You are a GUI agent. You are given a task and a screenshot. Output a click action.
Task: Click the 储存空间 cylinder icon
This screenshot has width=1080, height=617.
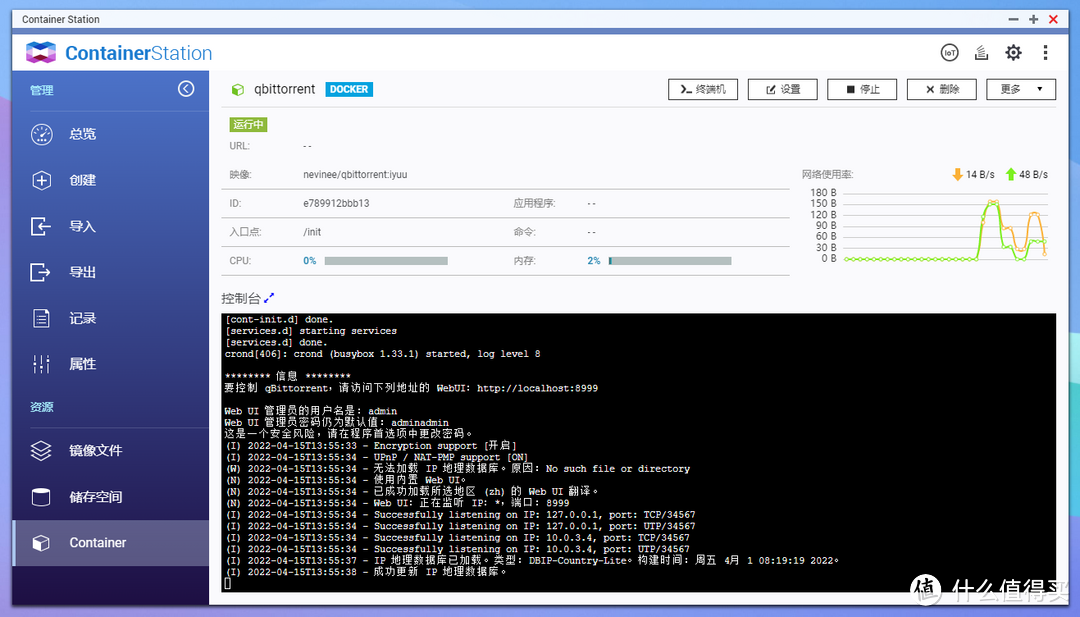click(41, 497)
